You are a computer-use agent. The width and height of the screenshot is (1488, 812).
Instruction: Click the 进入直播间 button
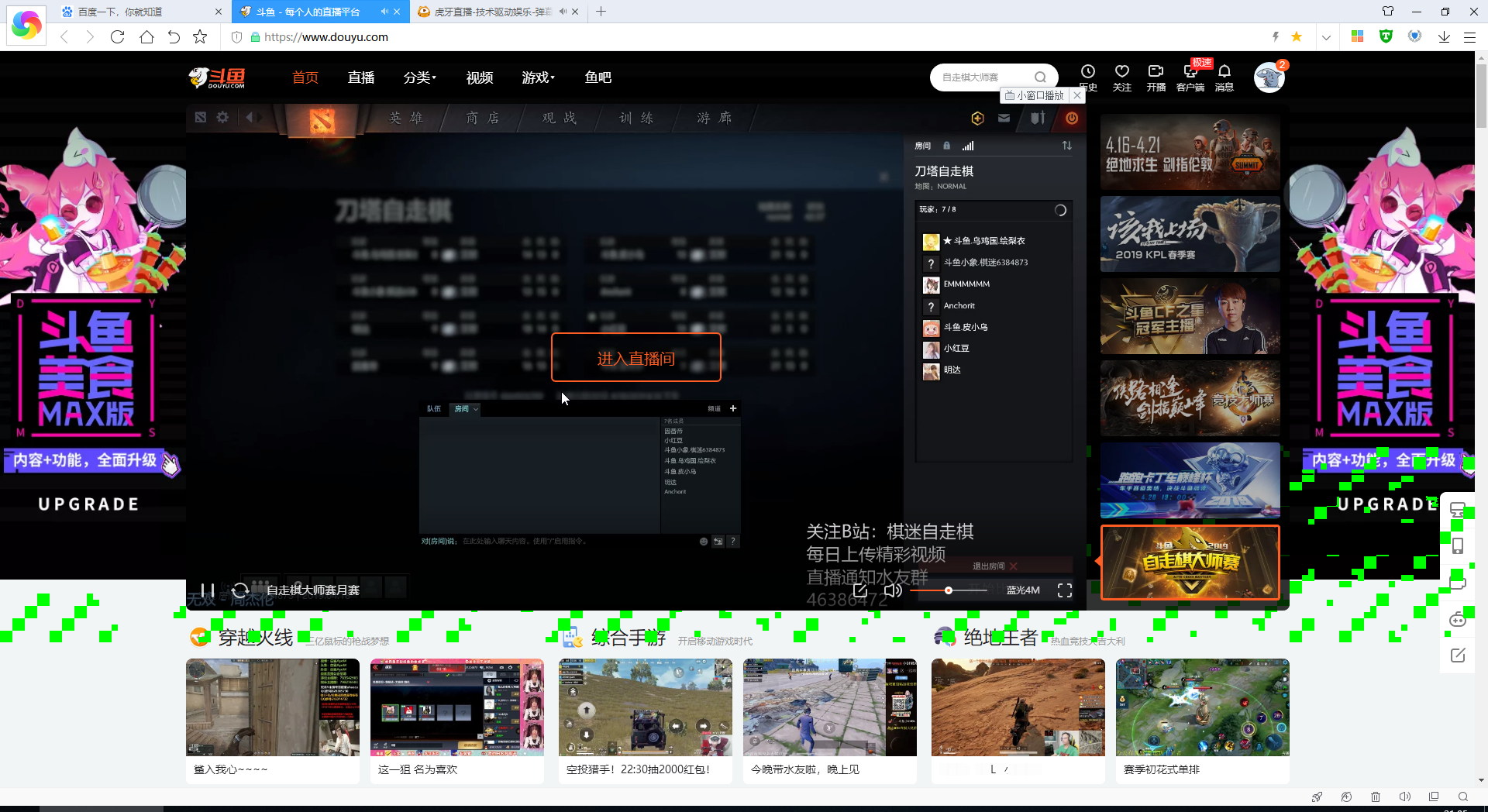(636, 358)
